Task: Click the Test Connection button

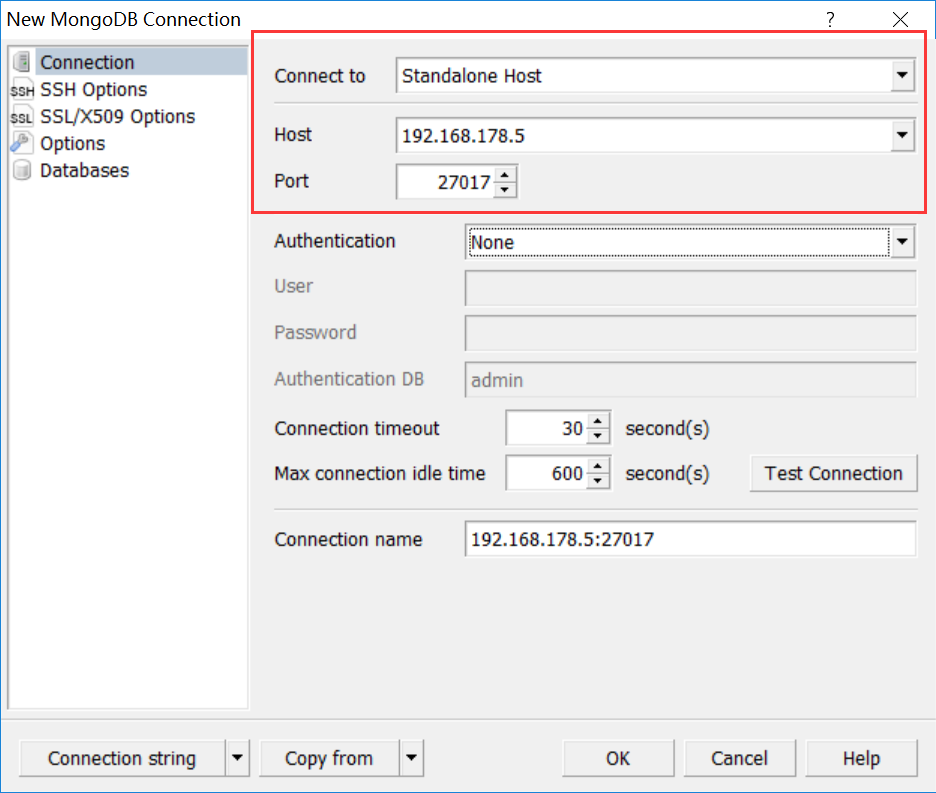Action: tap(833, 474)
